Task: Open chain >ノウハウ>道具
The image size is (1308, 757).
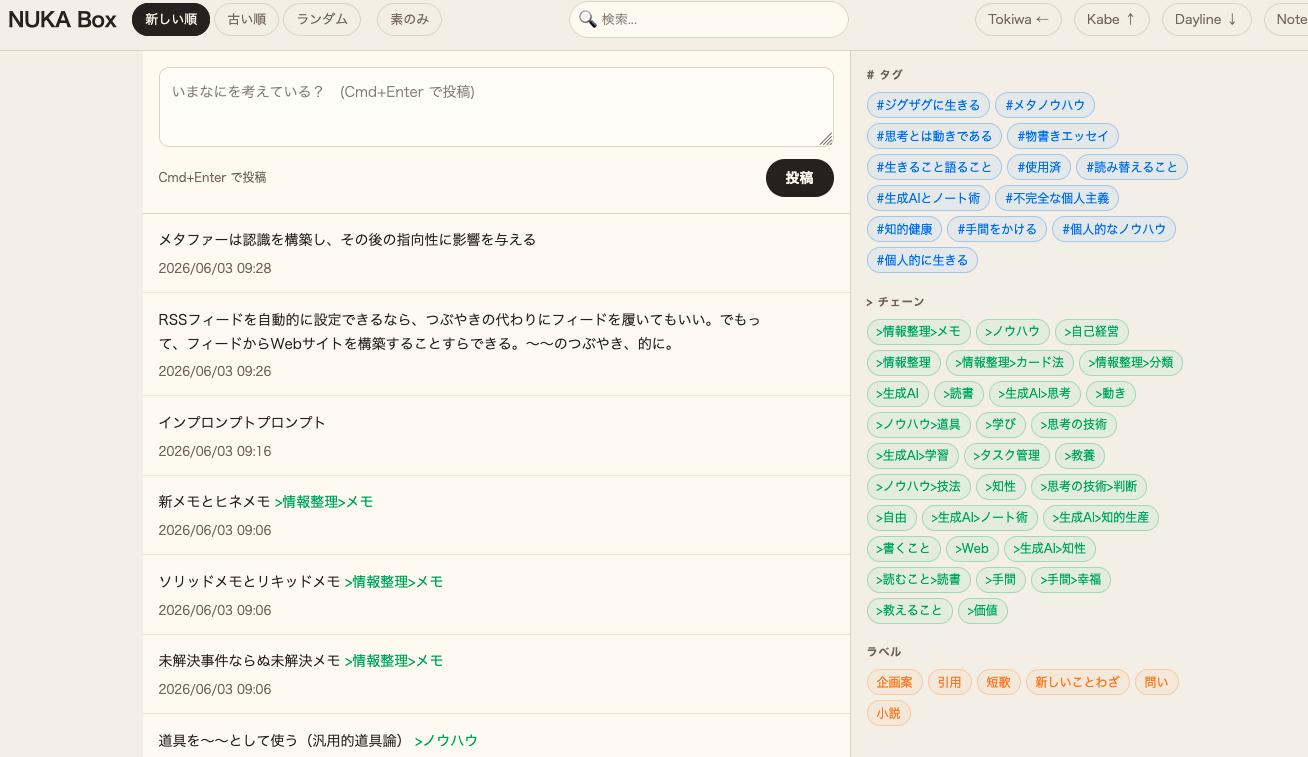Action: [918, 425]
